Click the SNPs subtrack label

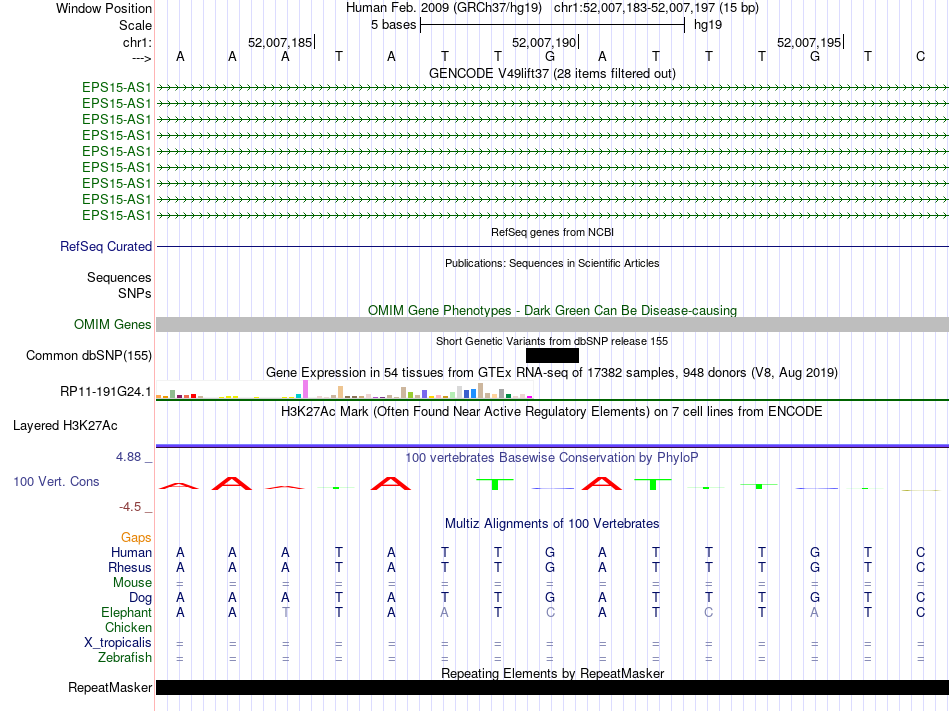point(135,293)
